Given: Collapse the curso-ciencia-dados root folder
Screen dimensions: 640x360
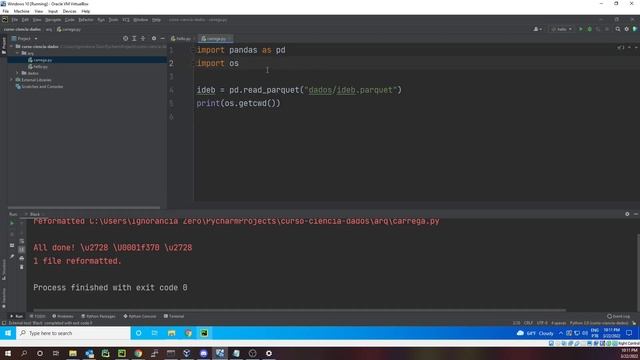Looking at the screenshot, I should point(11,47).
